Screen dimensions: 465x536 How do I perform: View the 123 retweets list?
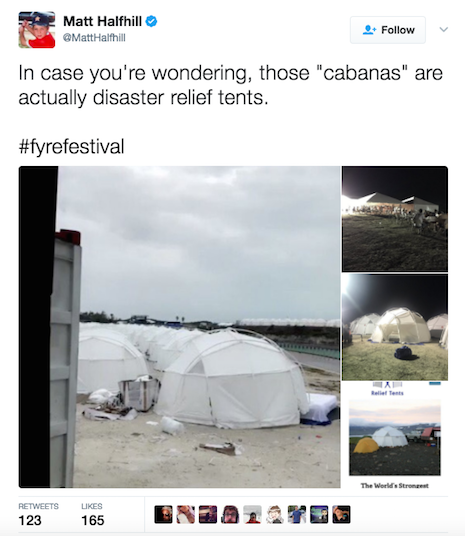tap(38, 514)
